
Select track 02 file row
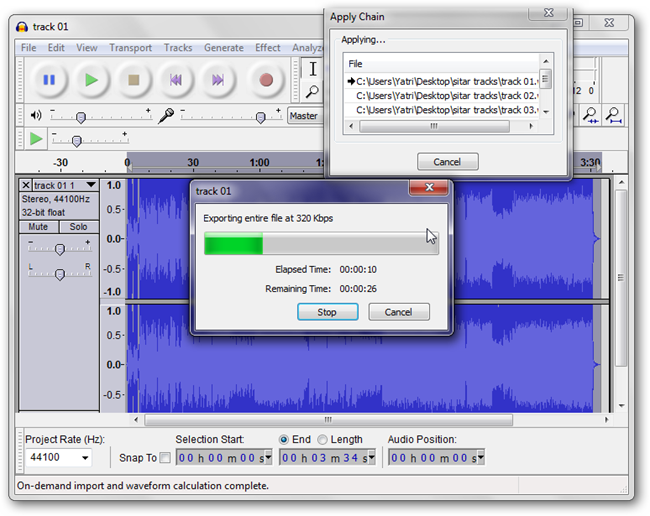[442, 96]
